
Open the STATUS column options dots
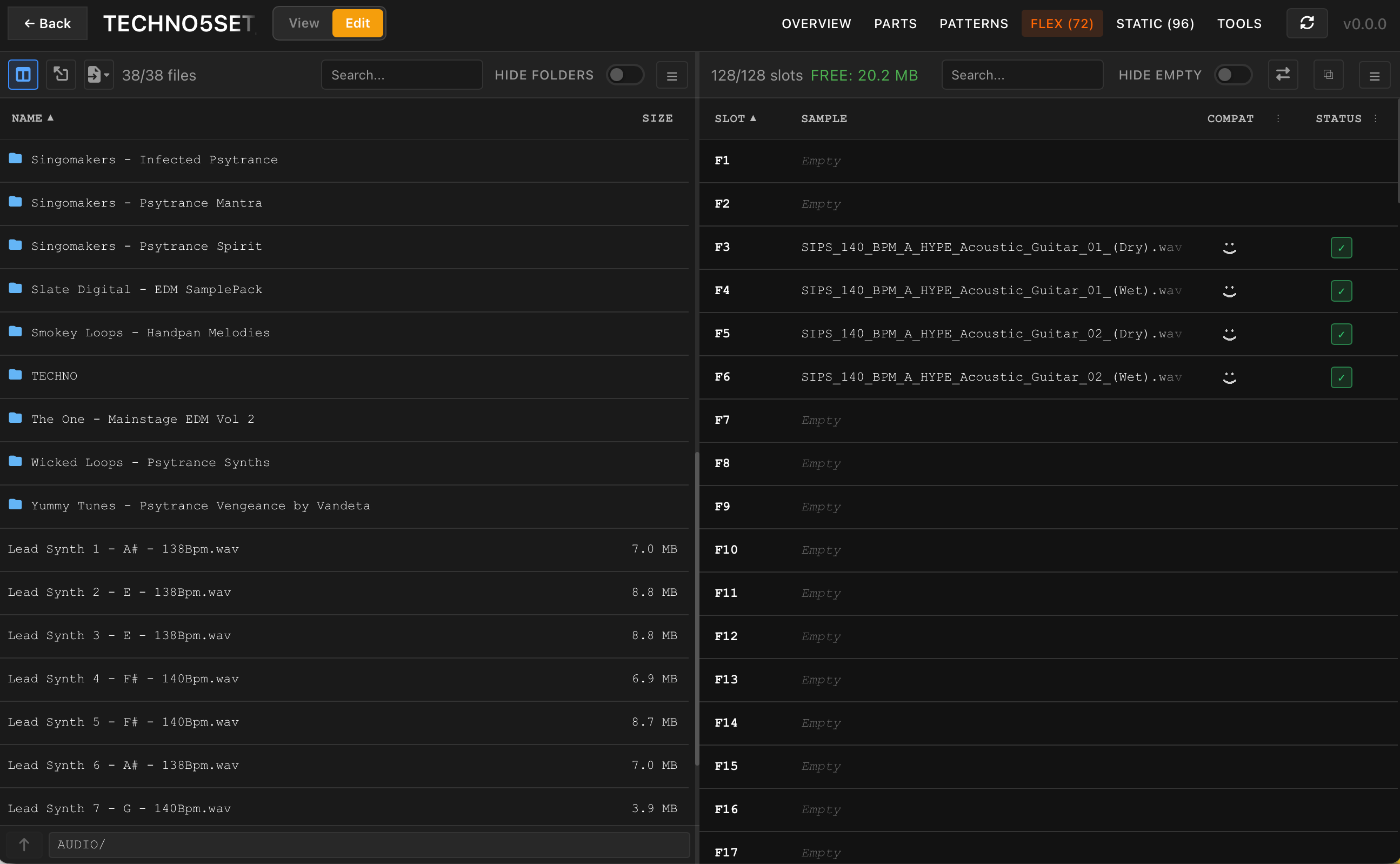pos(1376,118)
